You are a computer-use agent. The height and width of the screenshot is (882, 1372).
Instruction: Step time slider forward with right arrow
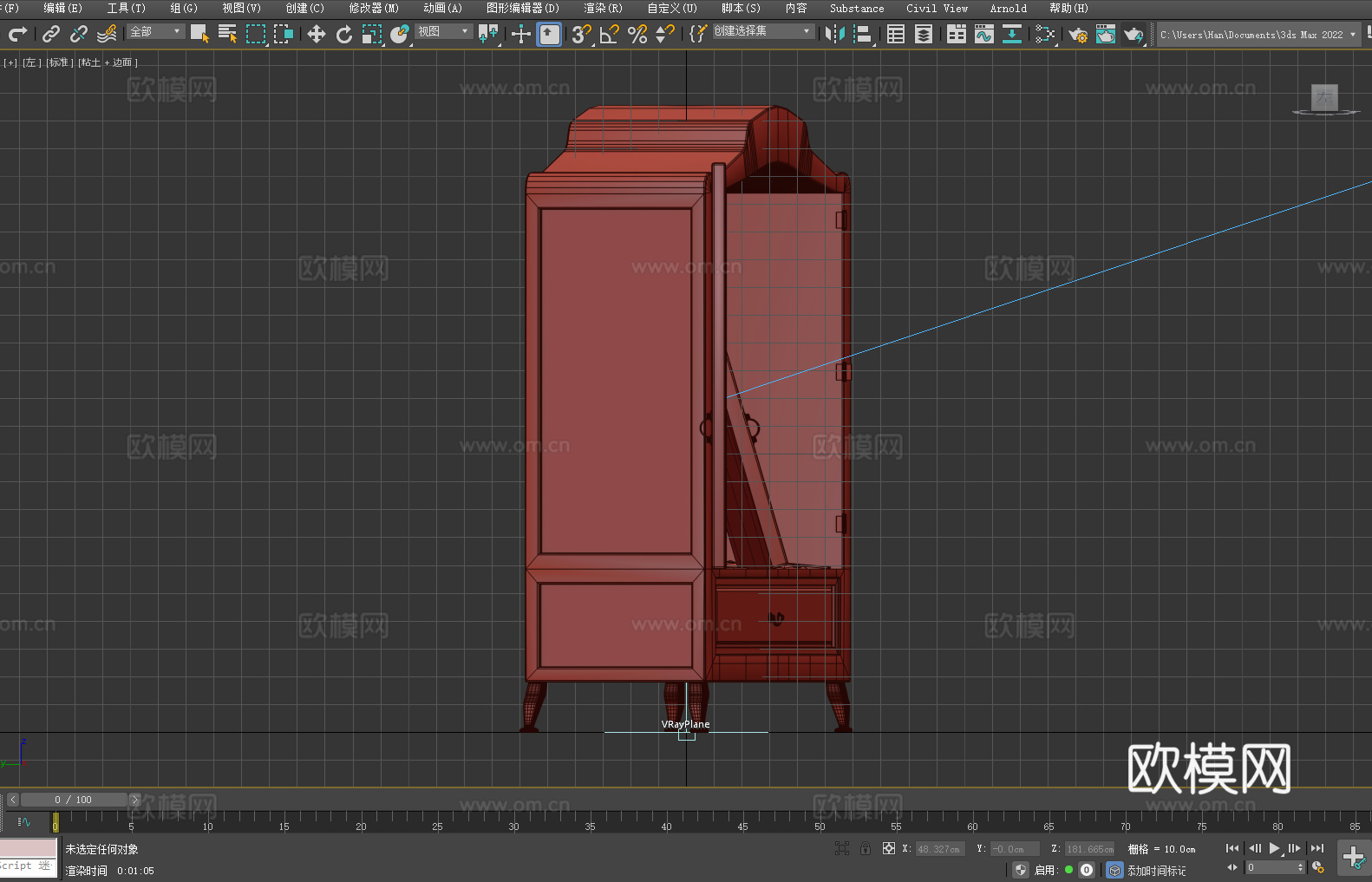(134, 800)
